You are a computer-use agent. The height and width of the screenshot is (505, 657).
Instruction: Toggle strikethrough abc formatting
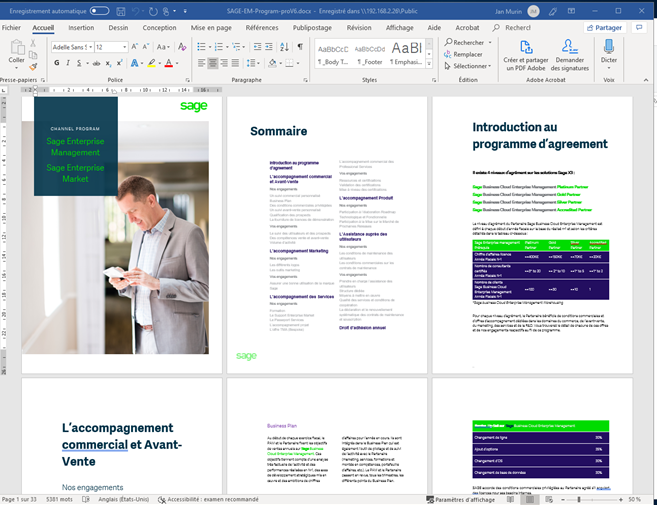(x=96, y=63)
